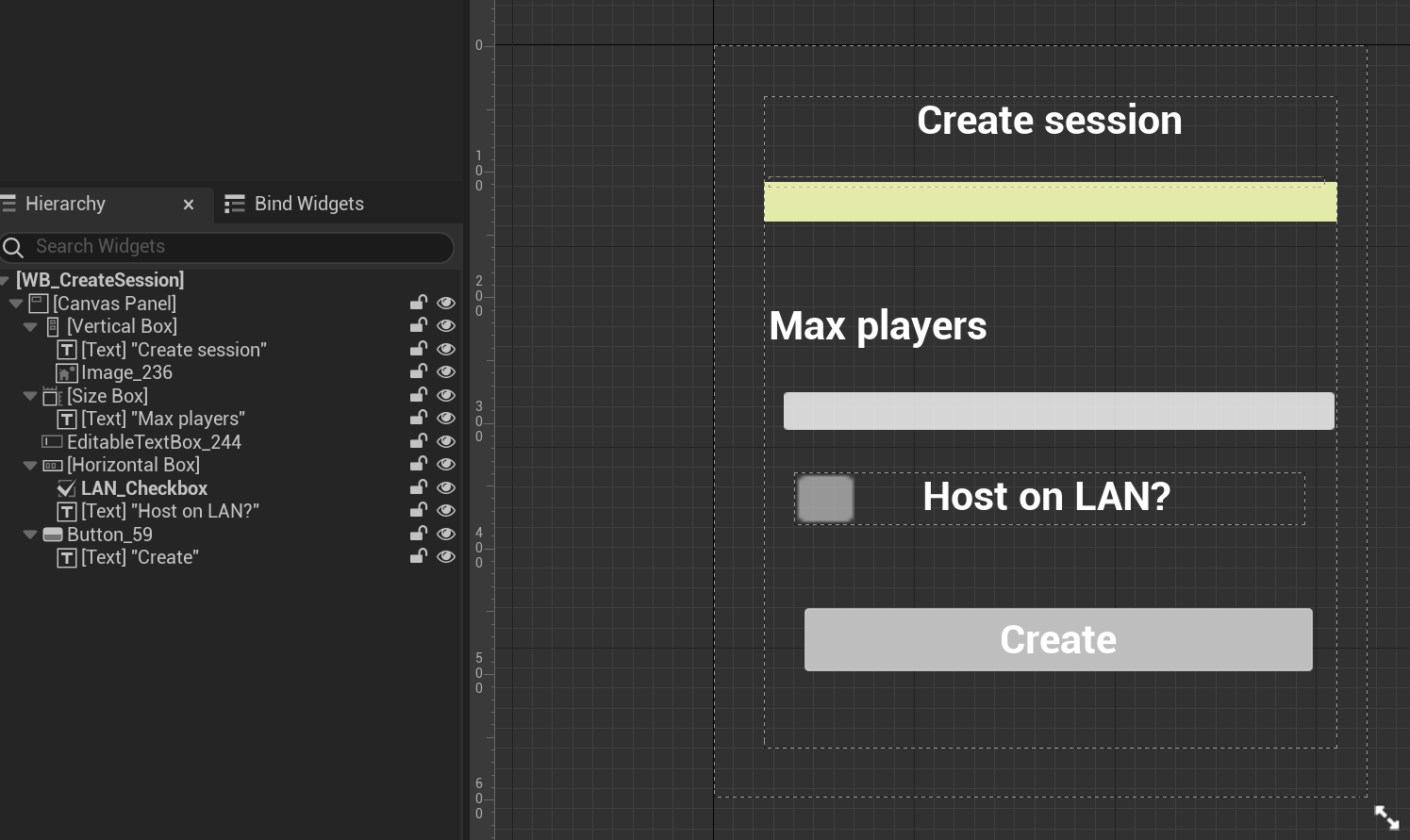Hide the Size Box widget
The width and height of the screenshot is (1410, 840).
446,395
